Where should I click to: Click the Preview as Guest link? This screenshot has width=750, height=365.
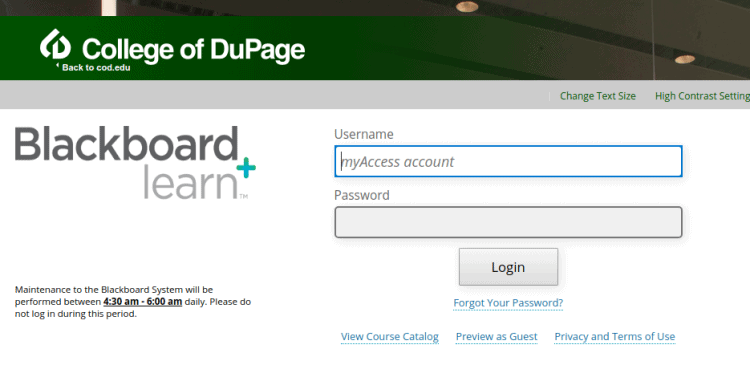[496, 336]
